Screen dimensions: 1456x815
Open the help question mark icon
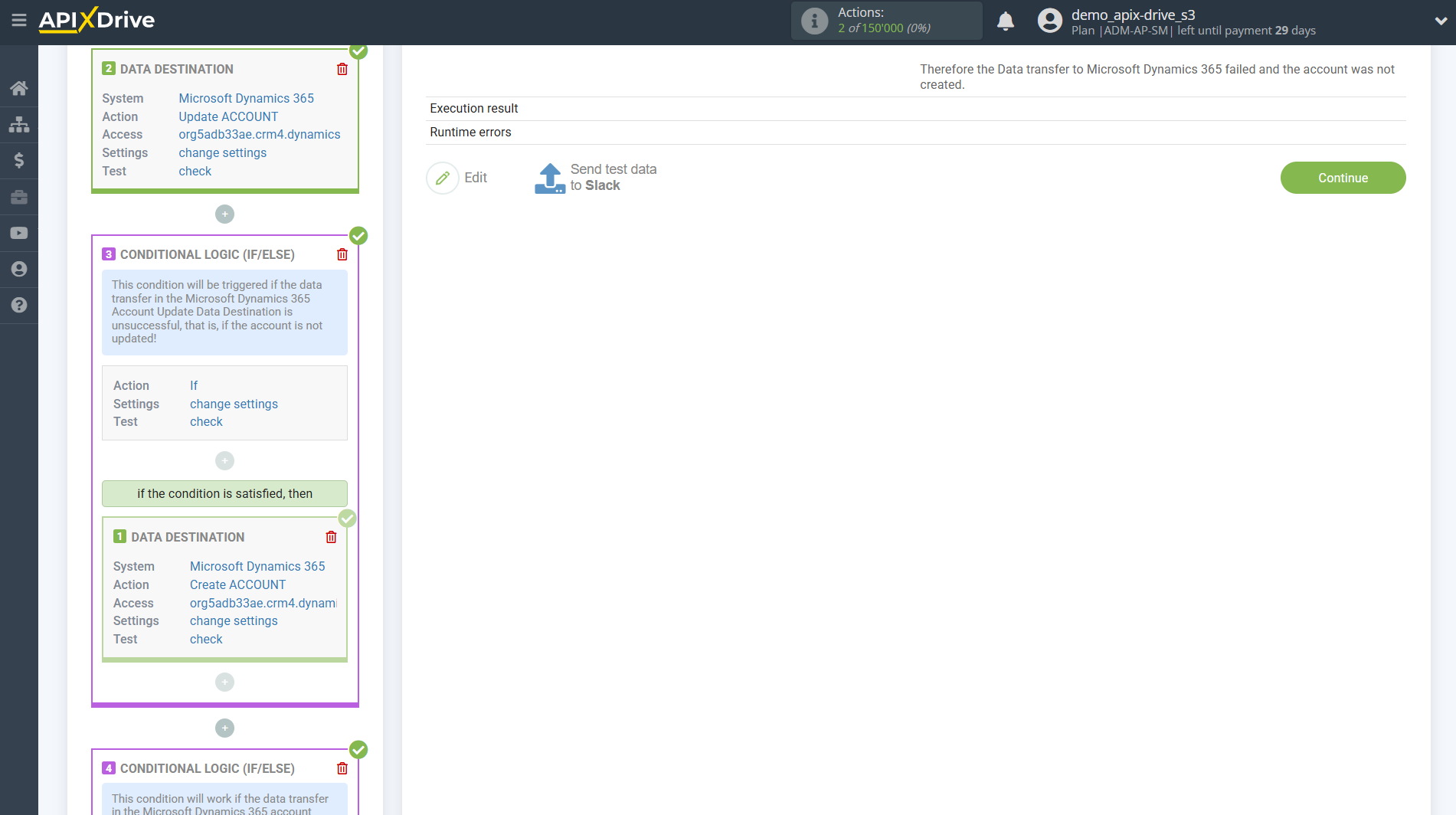click(x=19, y=305)
